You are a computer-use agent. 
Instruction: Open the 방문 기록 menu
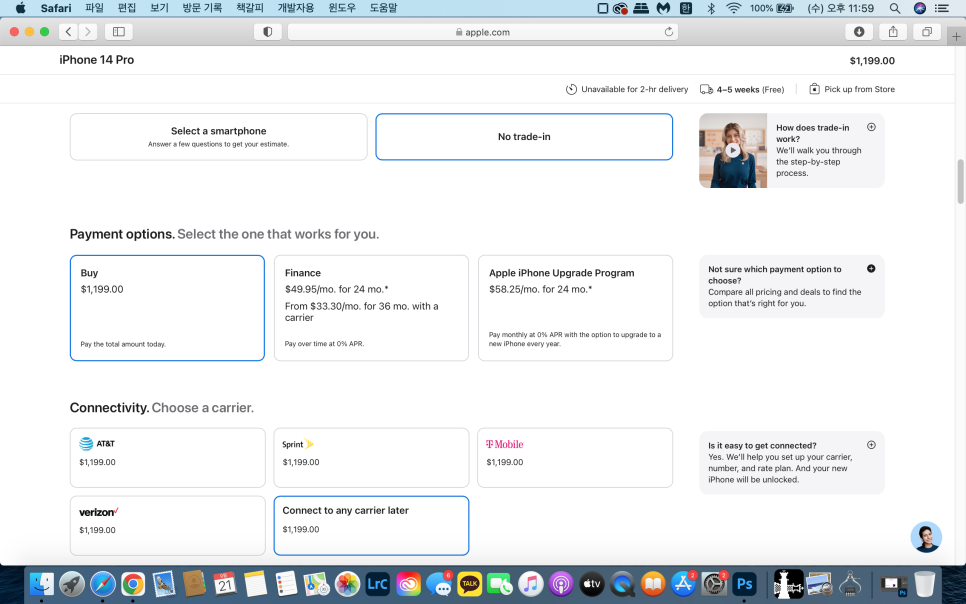pos(202,8)
